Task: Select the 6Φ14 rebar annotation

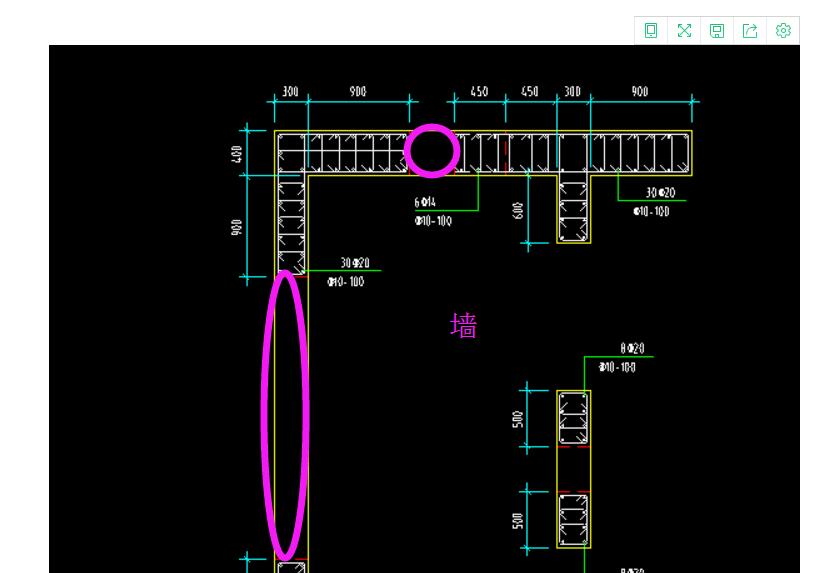Action: [x=425, y=202]
